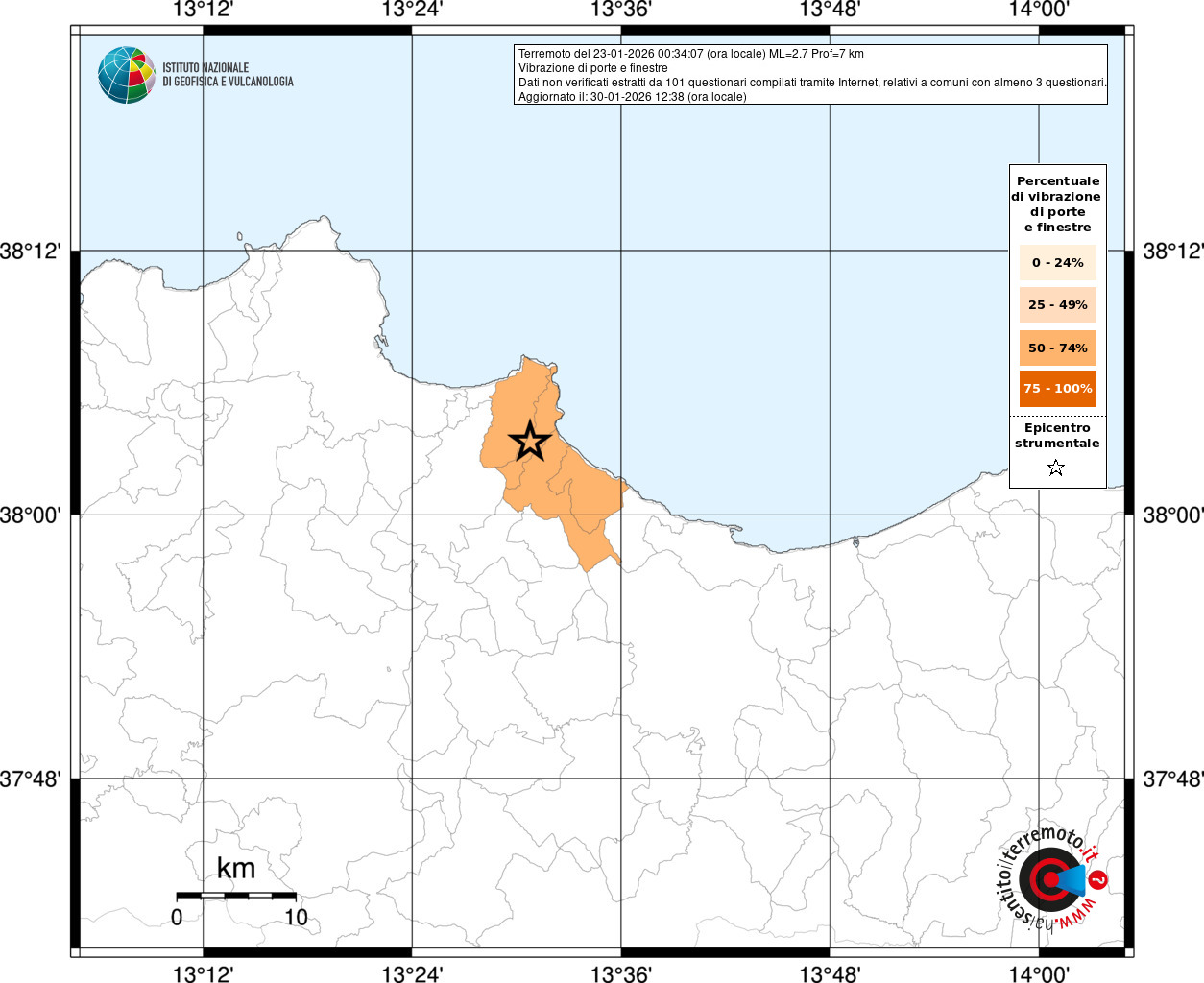Viewport: 1204px width, 983px height.
Task: Click the 'km' scale unit label
Action: coord(236,868)
